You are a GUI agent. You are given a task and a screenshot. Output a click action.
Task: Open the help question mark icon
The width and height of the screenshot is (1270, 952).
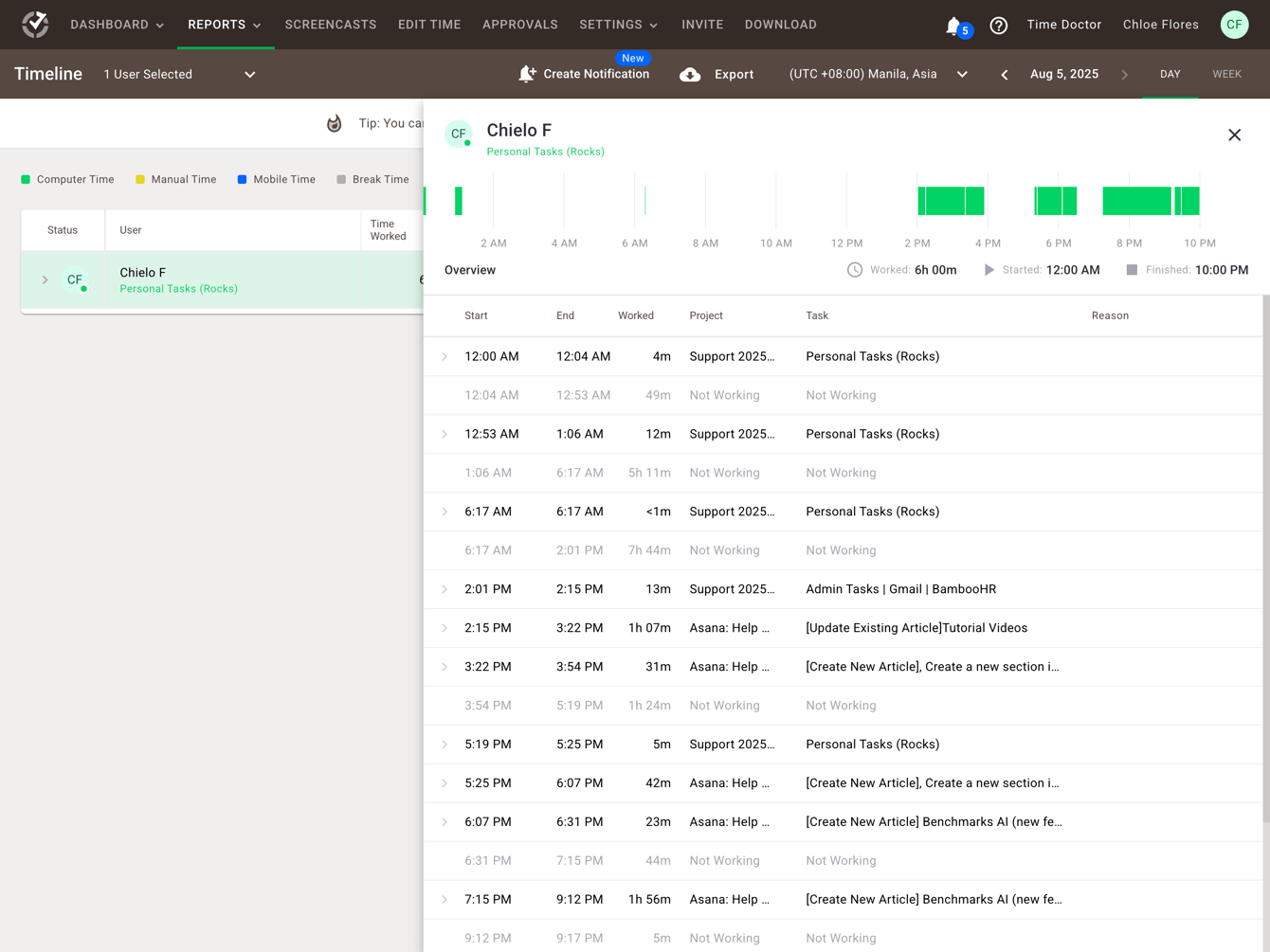pyautogui.click(x=998, y=26)
